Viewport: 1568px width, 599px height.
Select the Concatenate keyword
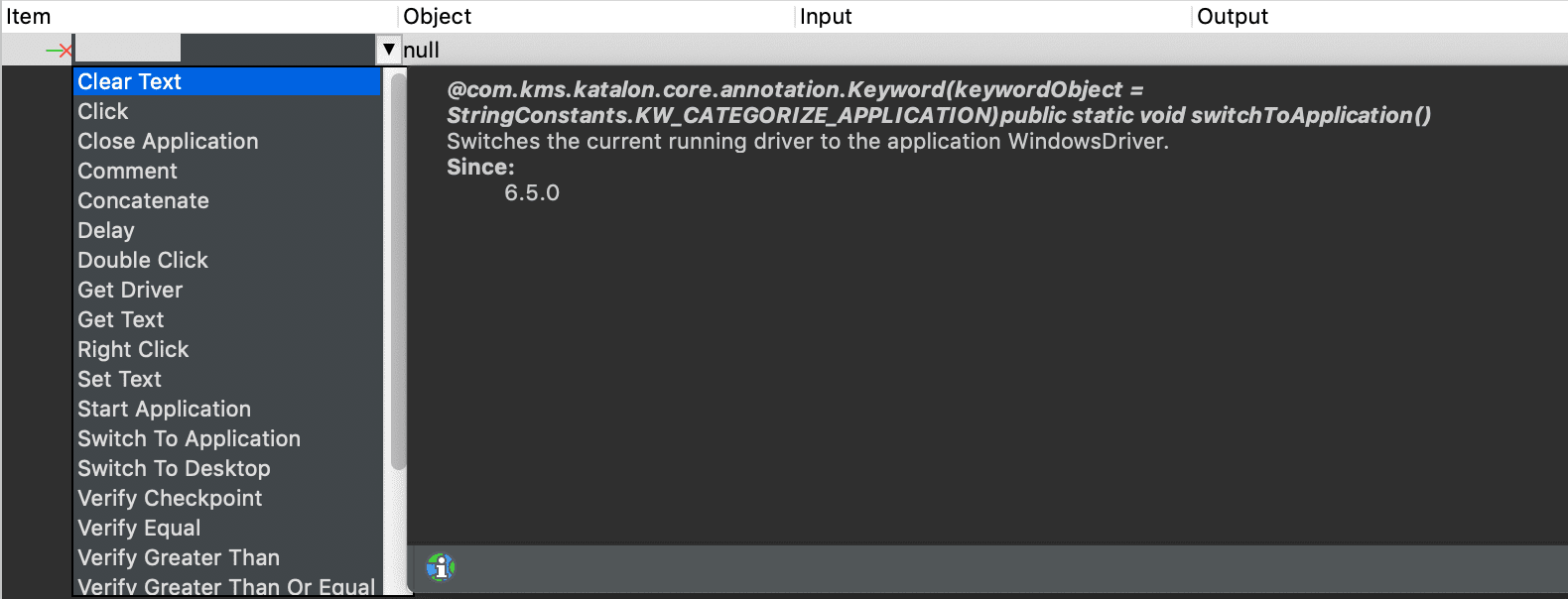tap(143, 200)
